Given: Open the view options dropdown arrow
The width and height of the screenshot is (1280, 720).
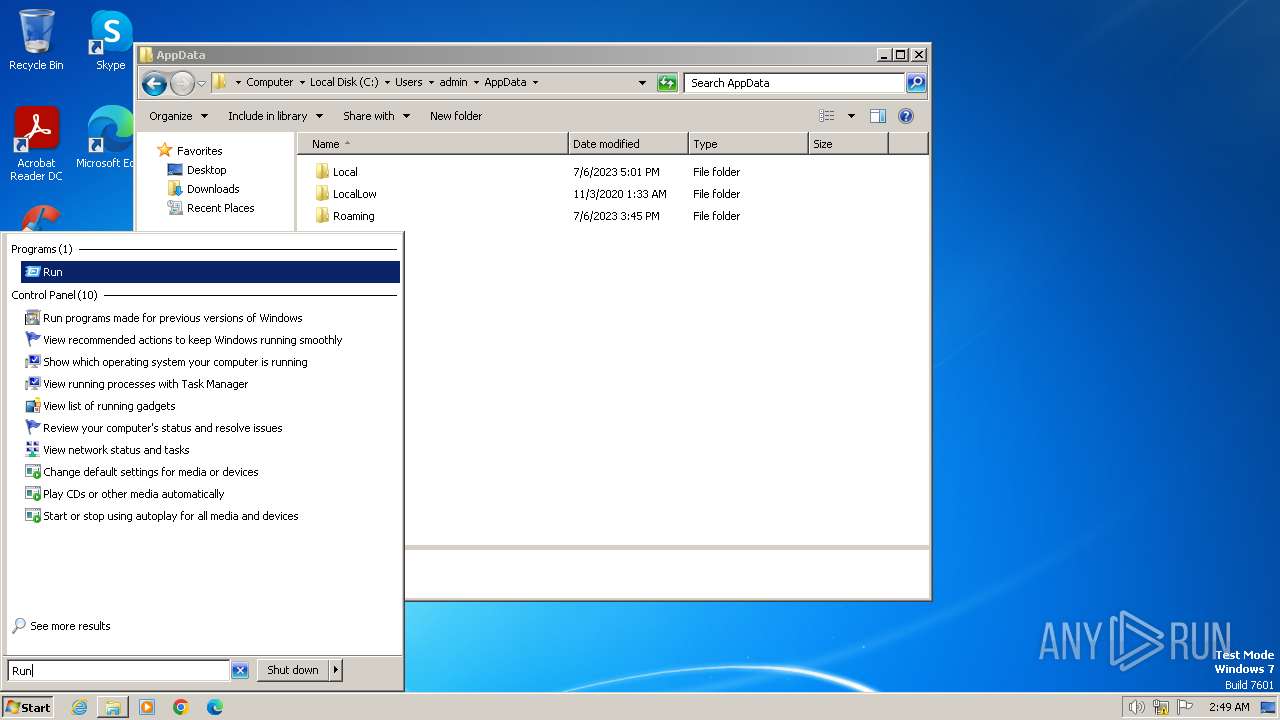Looking at the screenshot, I should [x=851, y=116].
